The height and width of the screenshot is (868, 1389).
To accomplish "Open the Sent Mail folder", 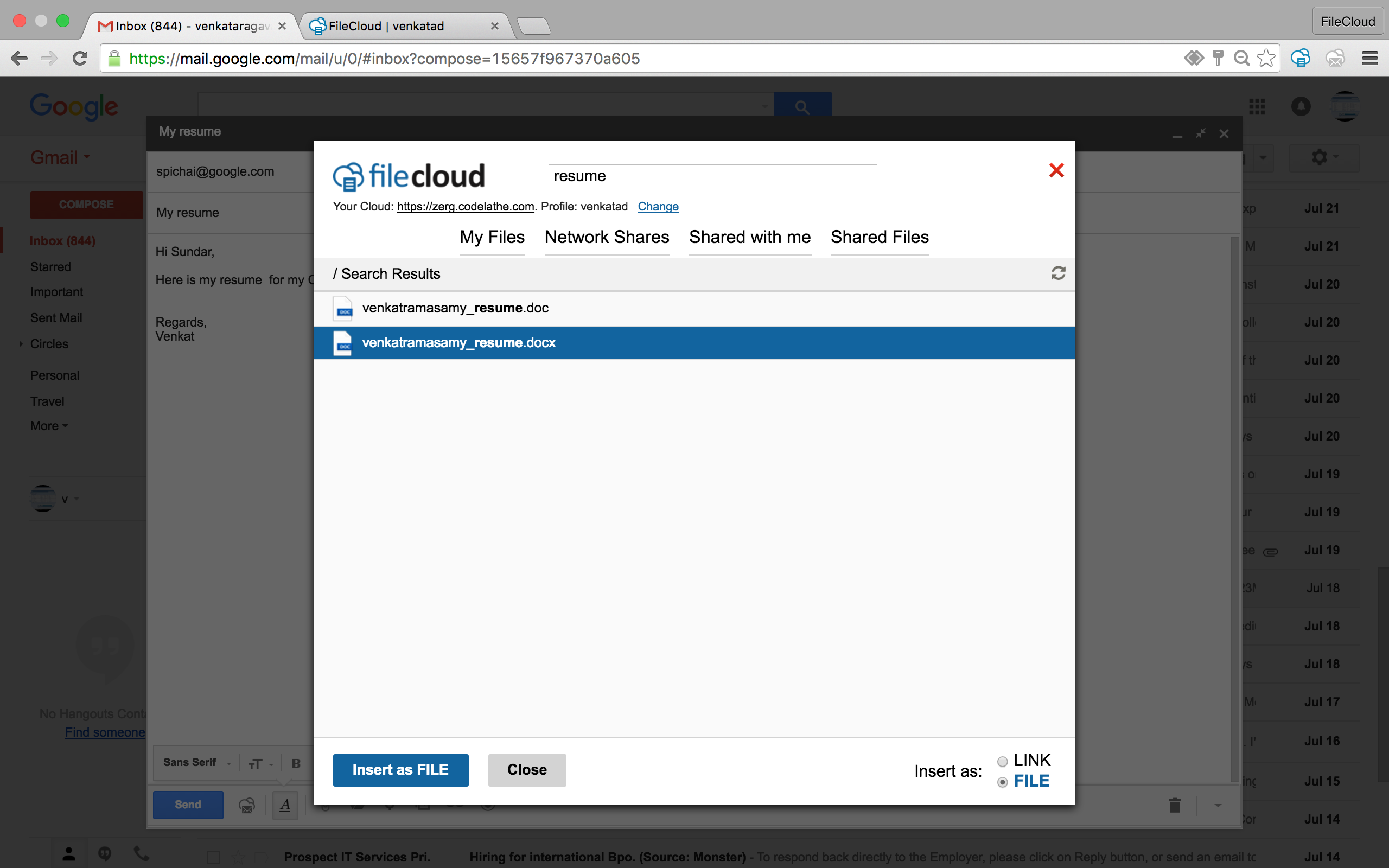I will (56, 318).
